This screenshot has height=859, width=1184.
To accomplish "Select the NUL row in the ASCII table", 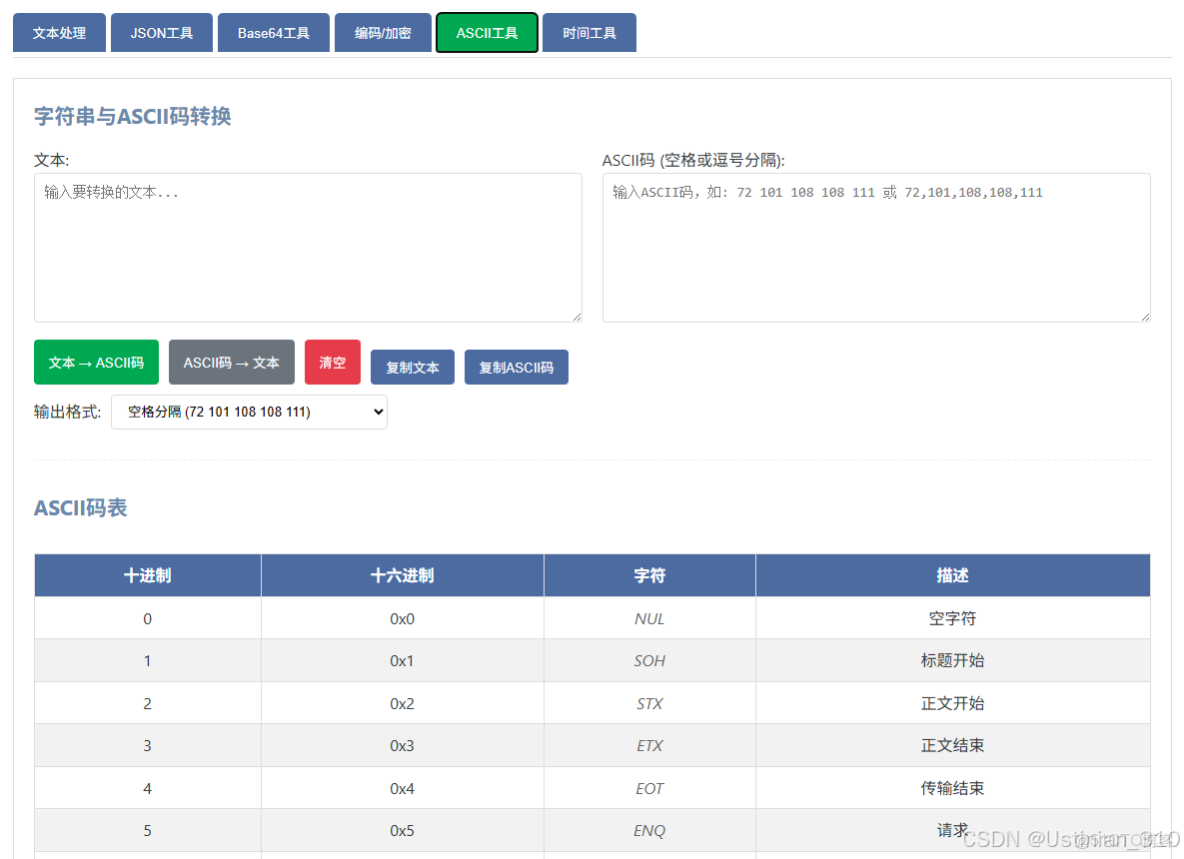I will [x=592, y=618].
